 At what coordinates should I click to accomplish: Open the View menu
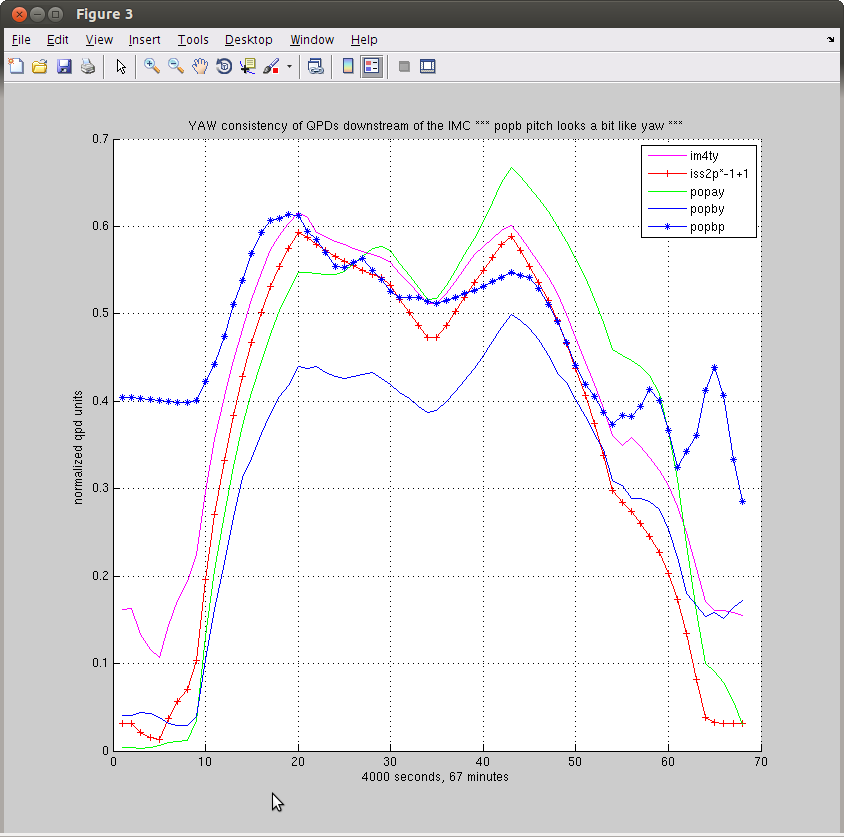point(99,40)
